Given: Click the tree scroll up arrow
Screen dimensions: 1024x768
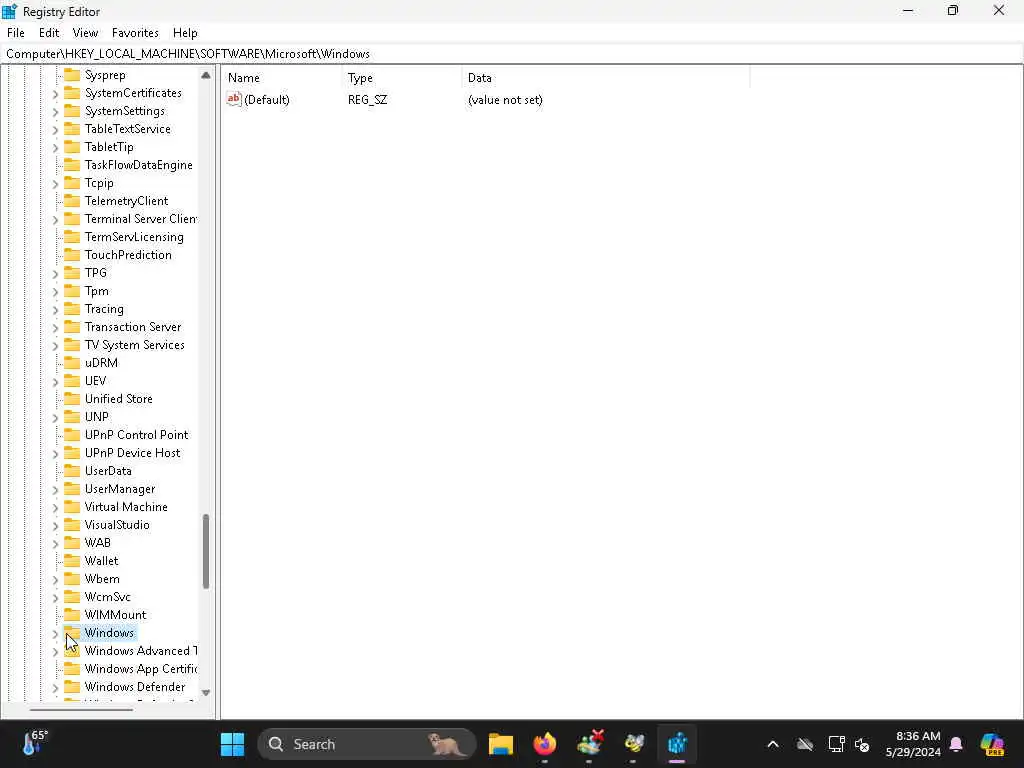Looking at the screenshot, I should point(206,75).
